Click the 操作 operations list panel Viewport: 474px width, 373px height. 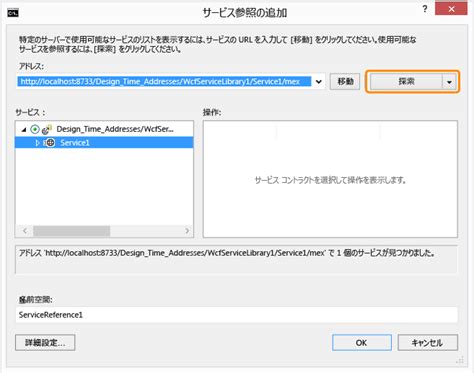330,179
